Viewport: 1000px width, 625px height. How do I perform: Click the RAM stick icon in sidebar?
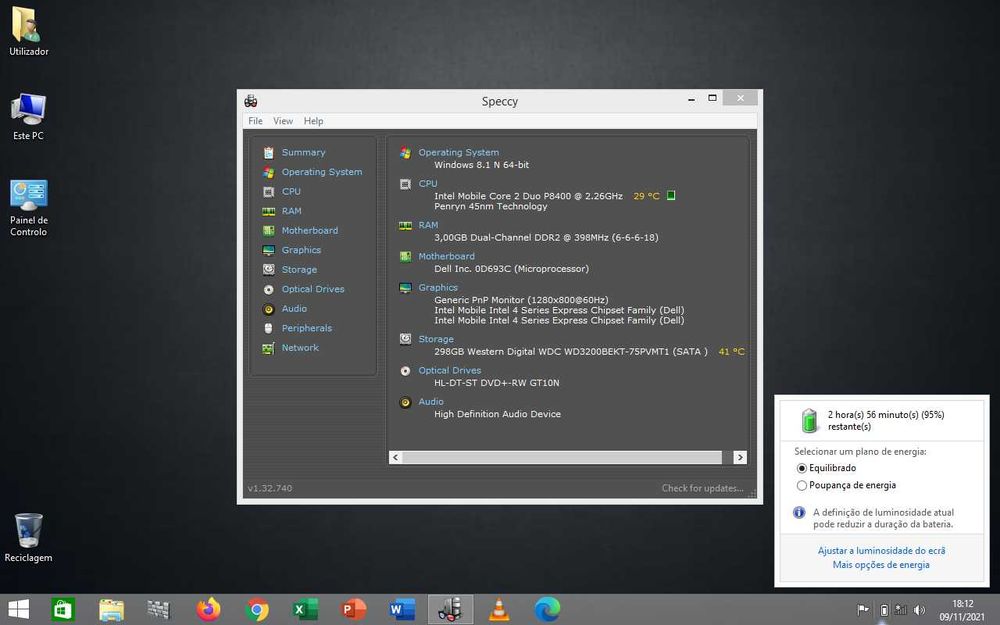coord(268,211)
